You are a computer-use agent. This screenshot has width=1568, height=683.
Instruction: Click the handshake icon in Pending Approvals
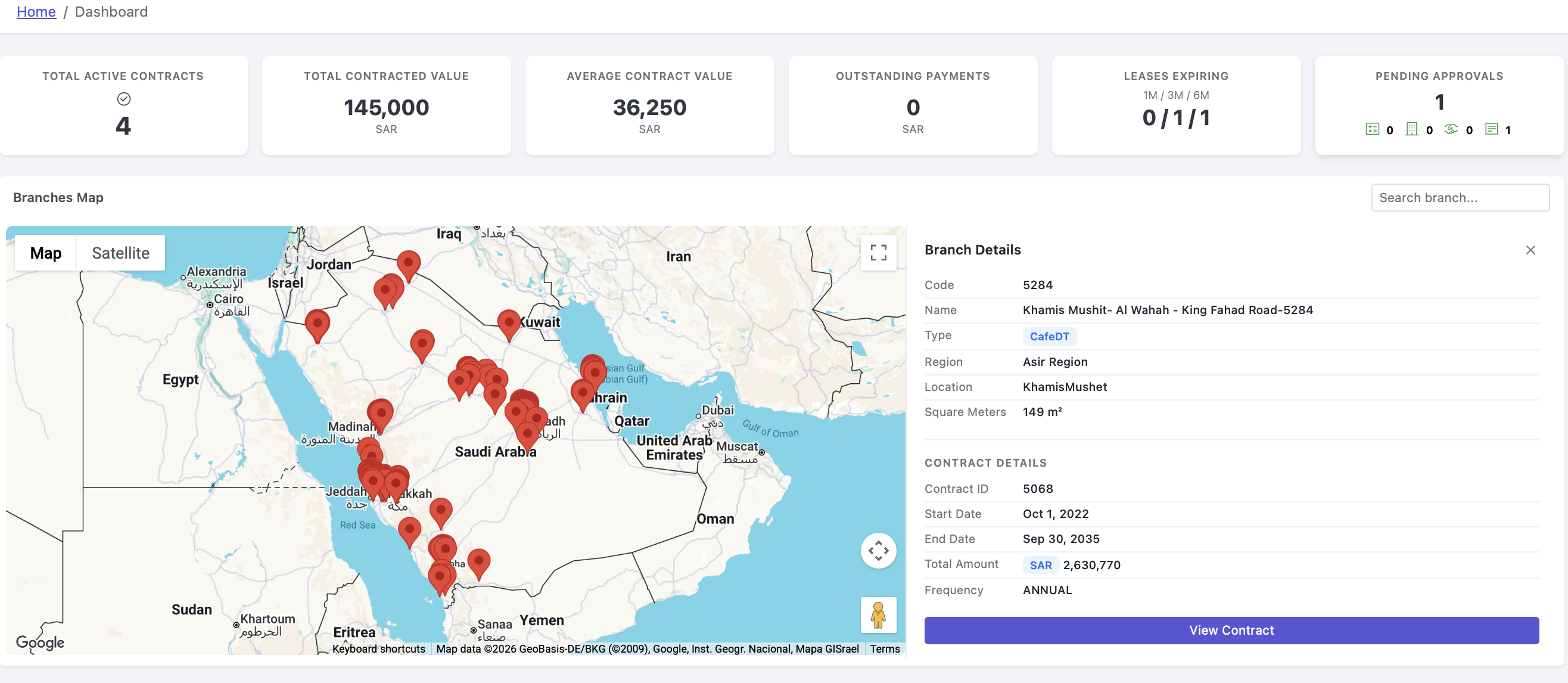(1451, 129)
